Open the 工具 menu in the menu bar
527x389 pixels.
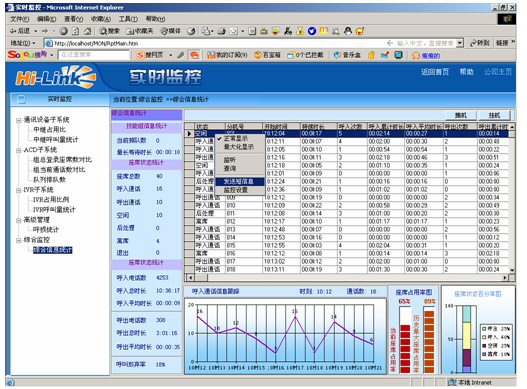[128, 19]
